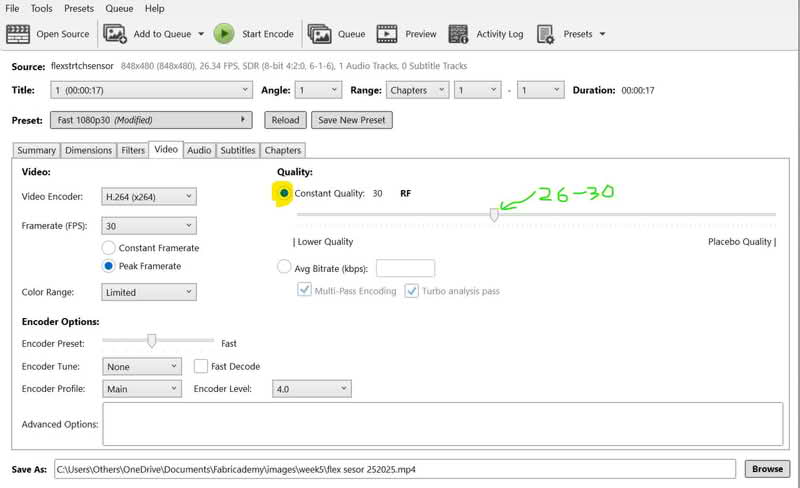
Task: Click the Add to Queue icon
Action: [x=115, y=34]
